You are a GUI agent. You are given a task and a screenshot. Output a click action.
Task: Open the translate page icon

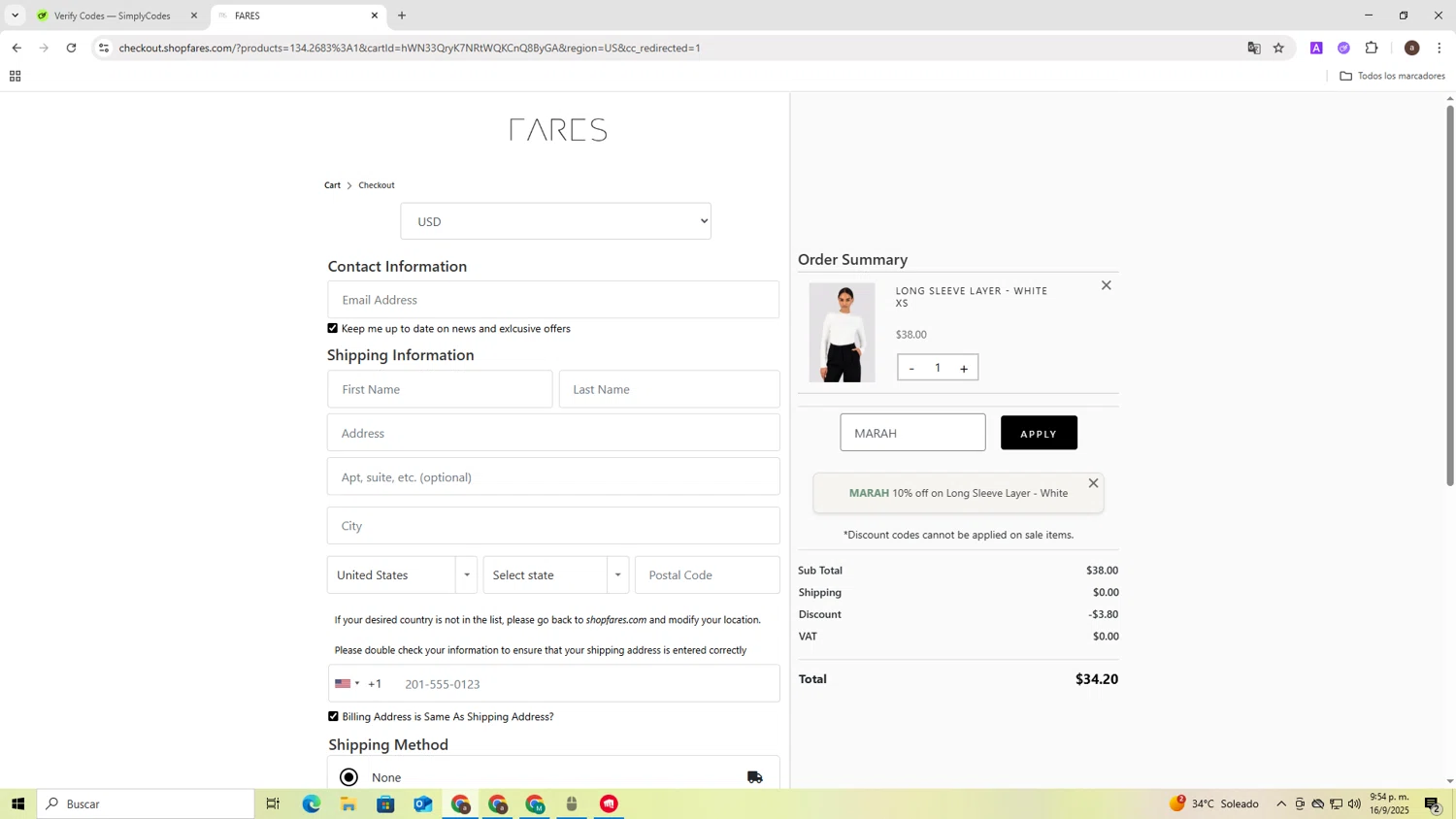(x=1253, y=48)
